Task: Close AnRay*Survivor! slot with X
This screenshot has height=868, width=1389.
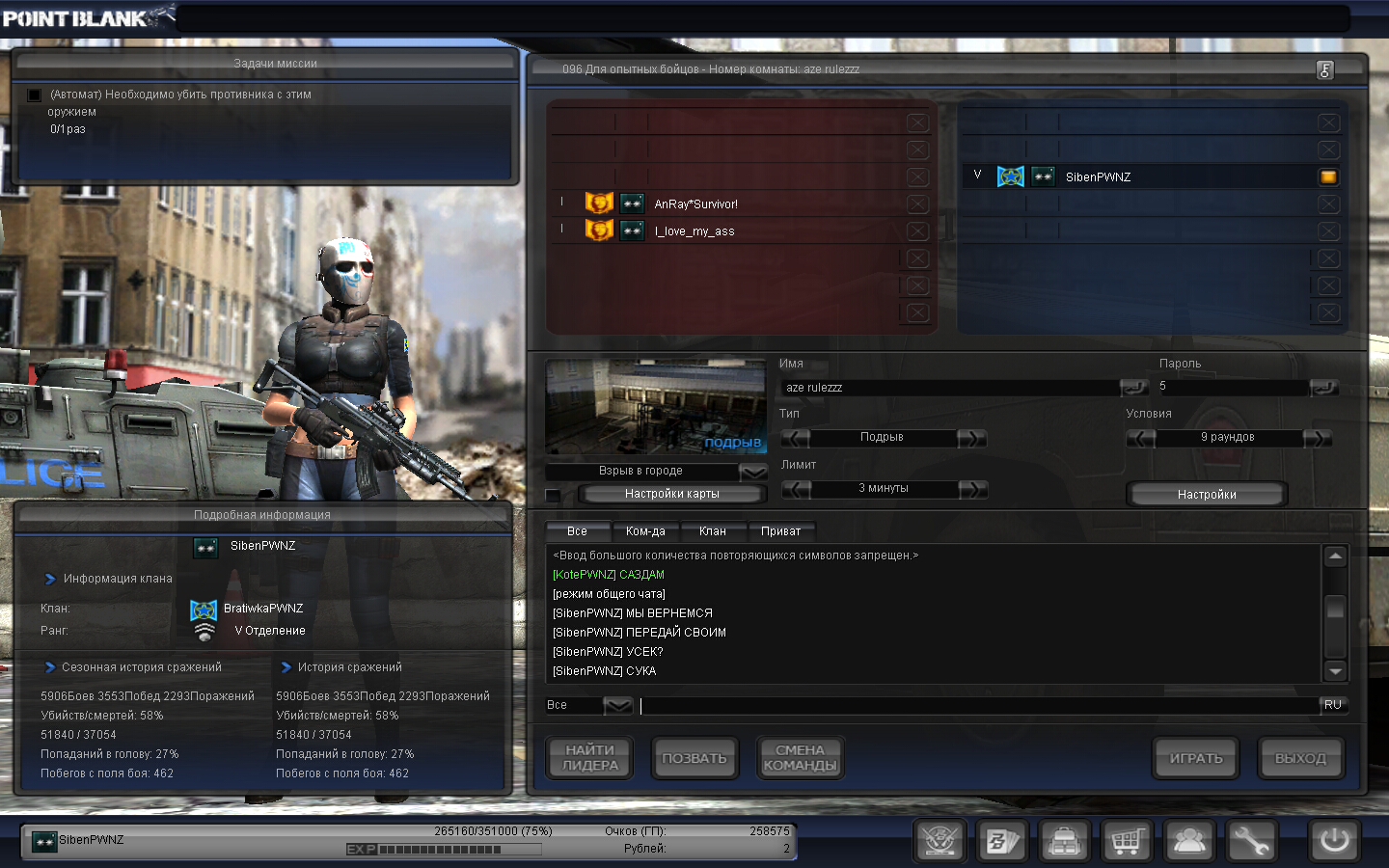Action: (917, 203)
